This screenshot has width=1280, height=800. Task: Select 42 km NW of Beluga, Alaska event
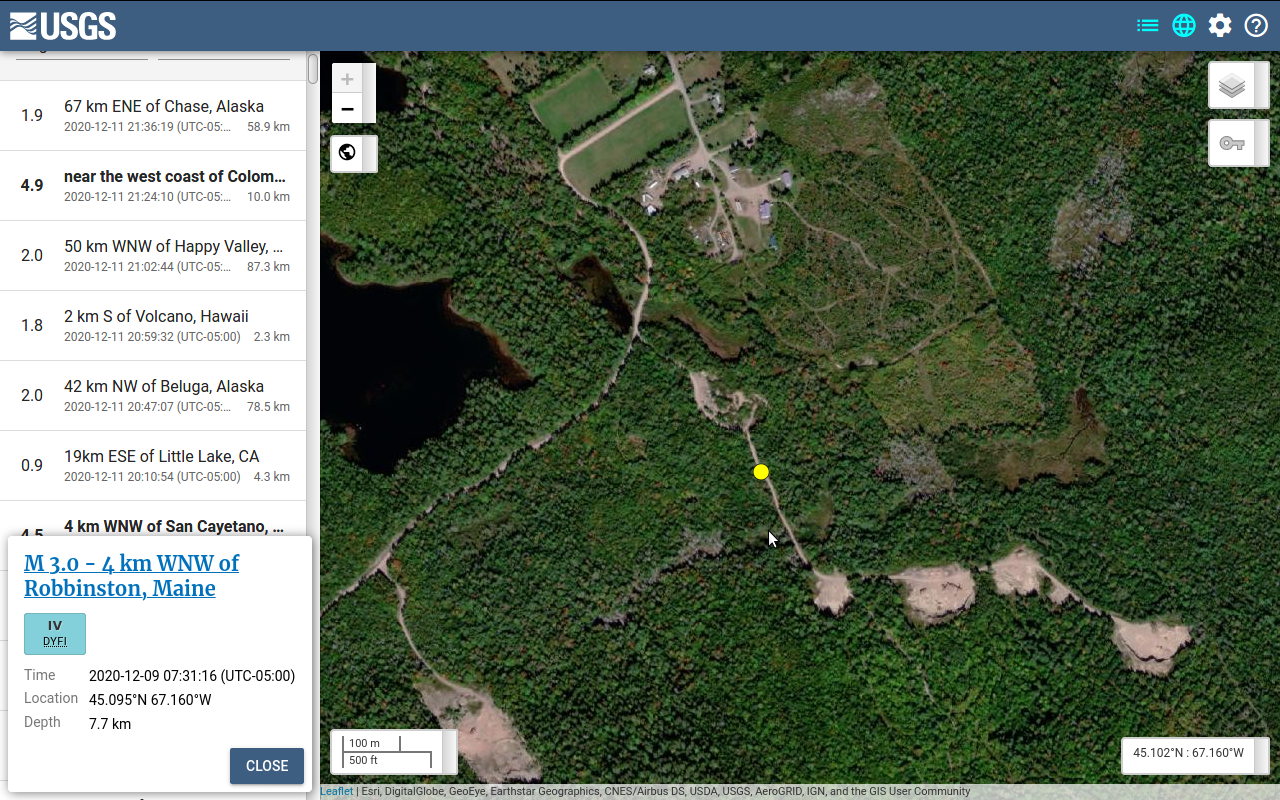[152, 396]
